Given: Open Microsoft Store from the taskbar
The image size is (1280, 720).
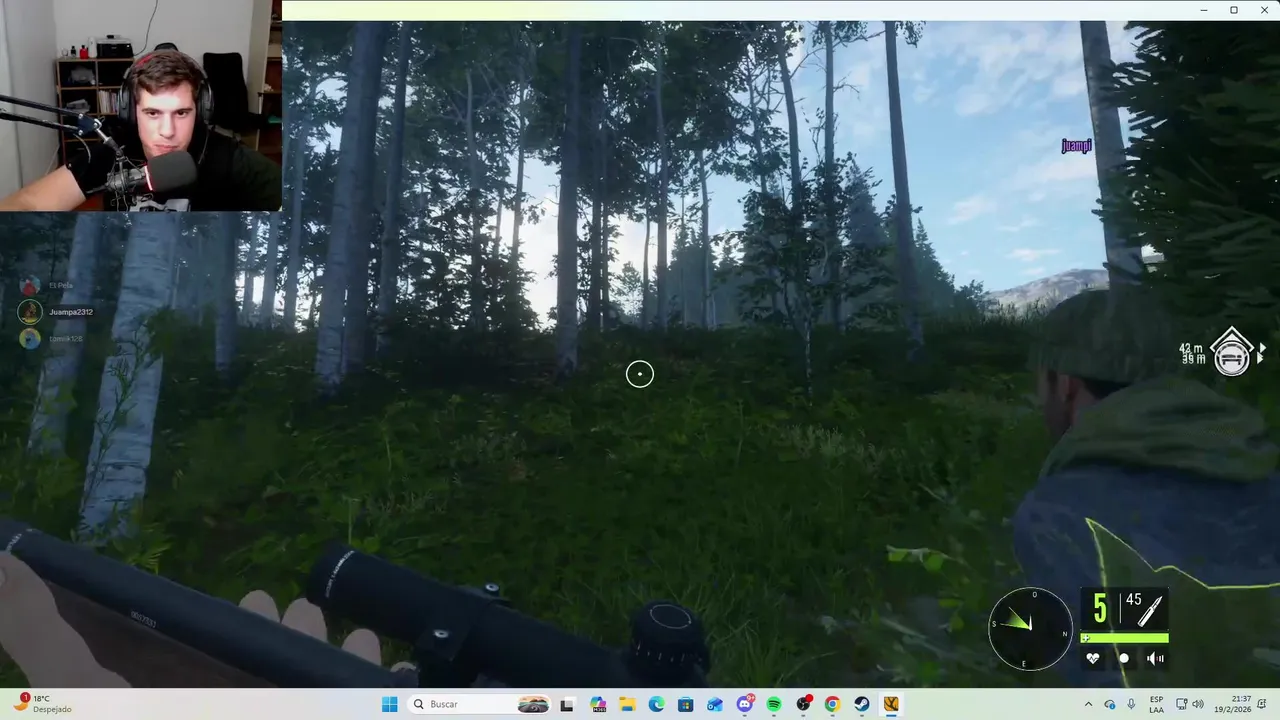Looking at the screenshot, I should [x=685, y=704].
